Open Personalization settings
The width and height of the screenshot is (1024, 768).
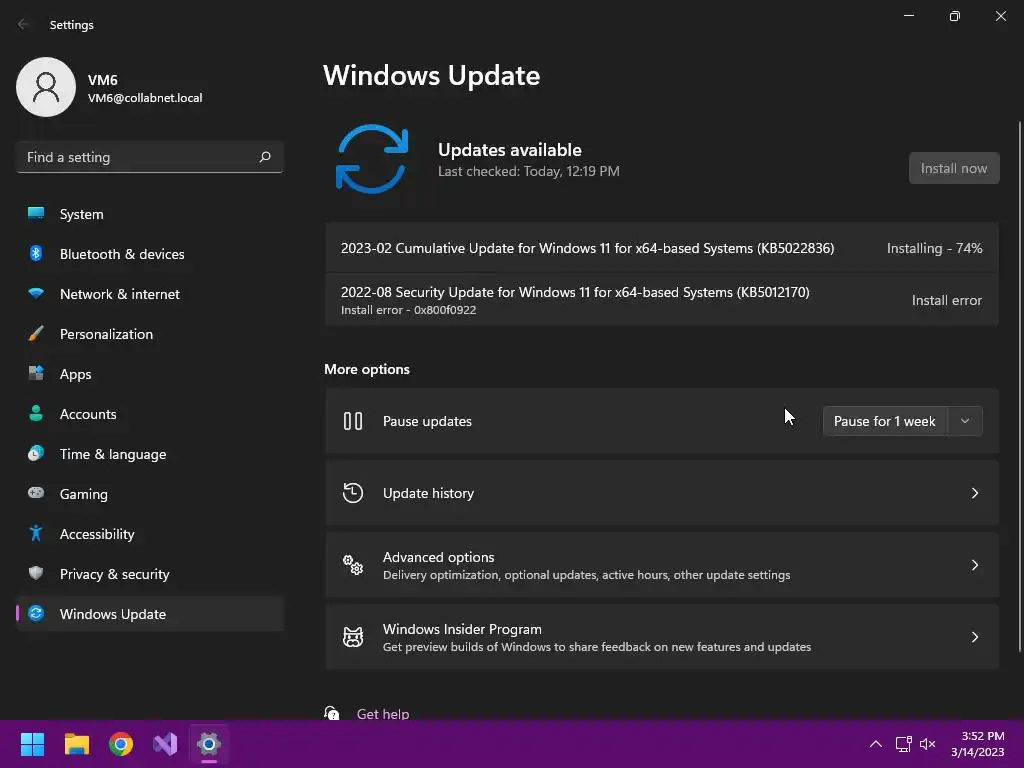tap(150, 334)
